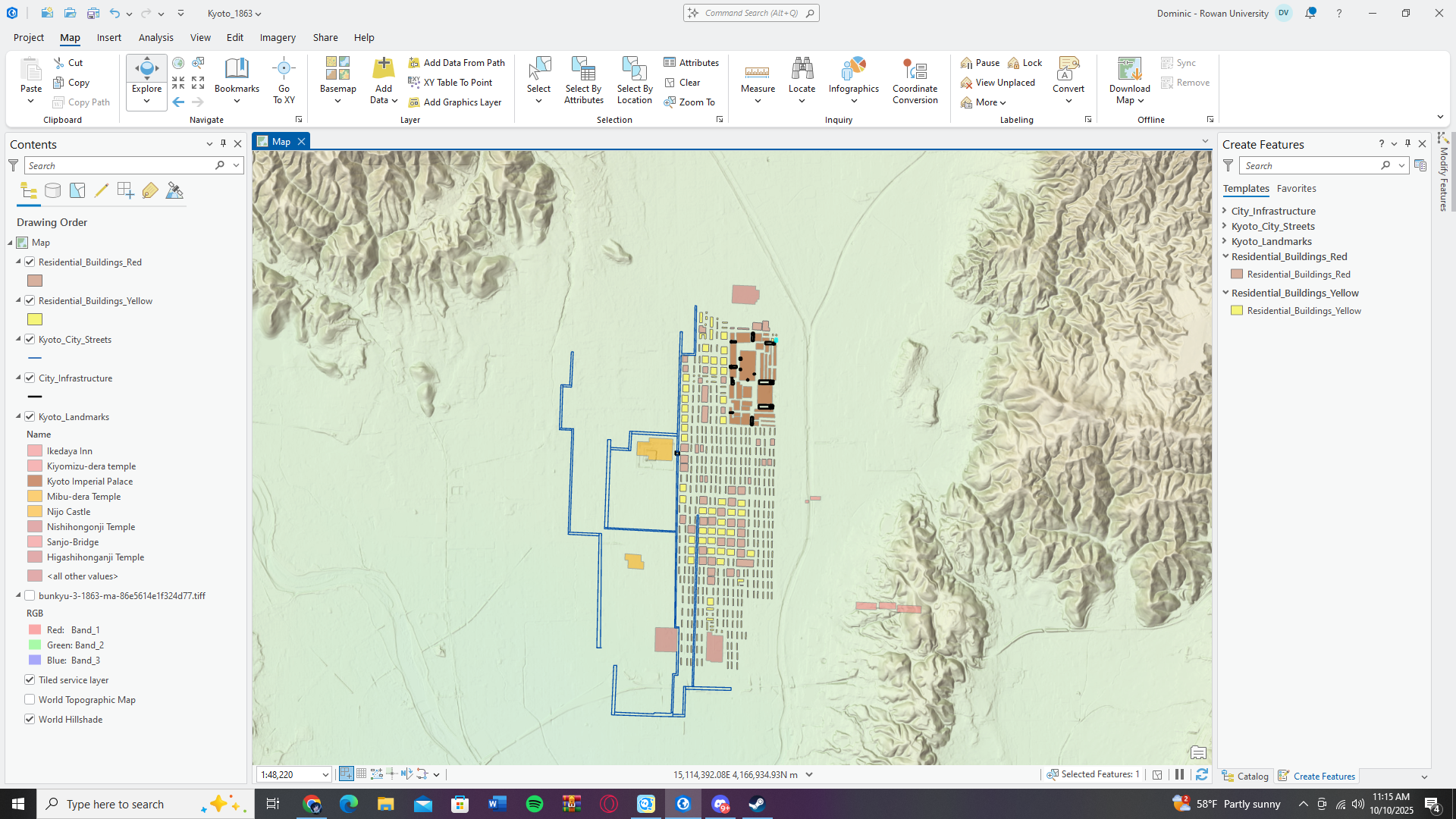The height and width of the screenshot is (819, 1456).
Task: Open the coordinate display units dropdown
Action: pyautogui.click(x=809, y=774)
